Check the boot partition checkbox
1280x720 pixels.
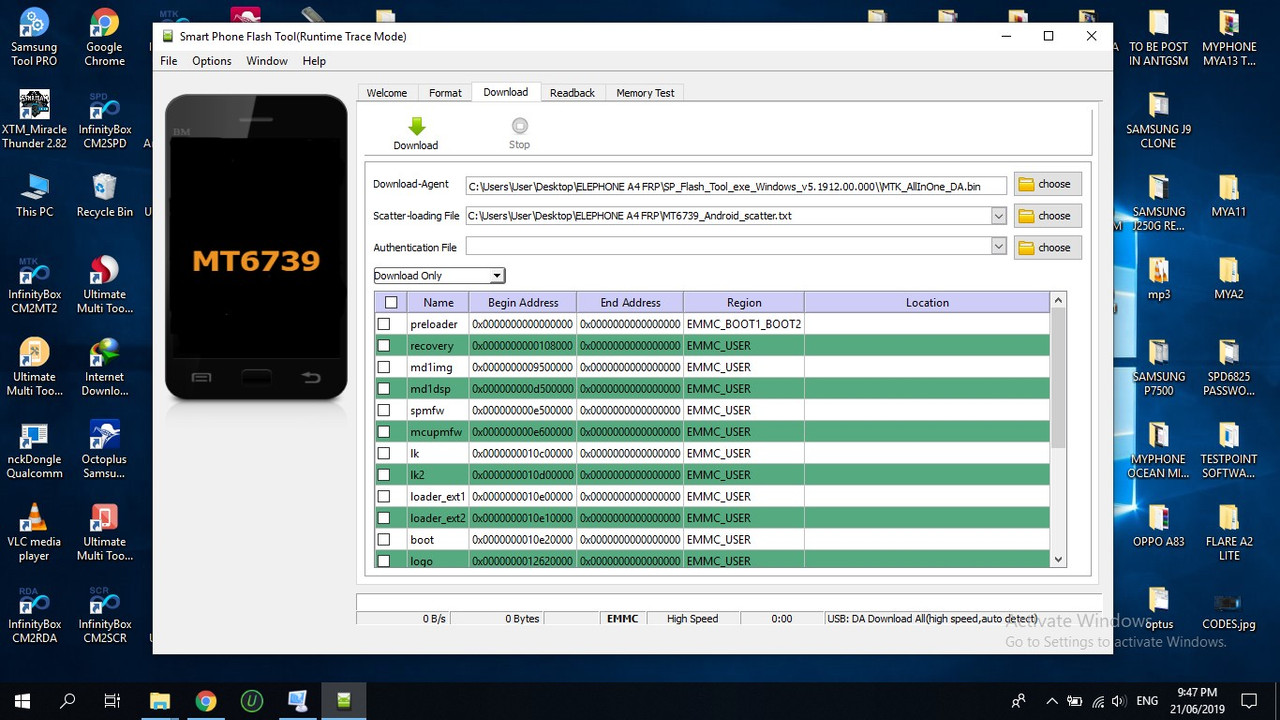click(x=383, y=539)
